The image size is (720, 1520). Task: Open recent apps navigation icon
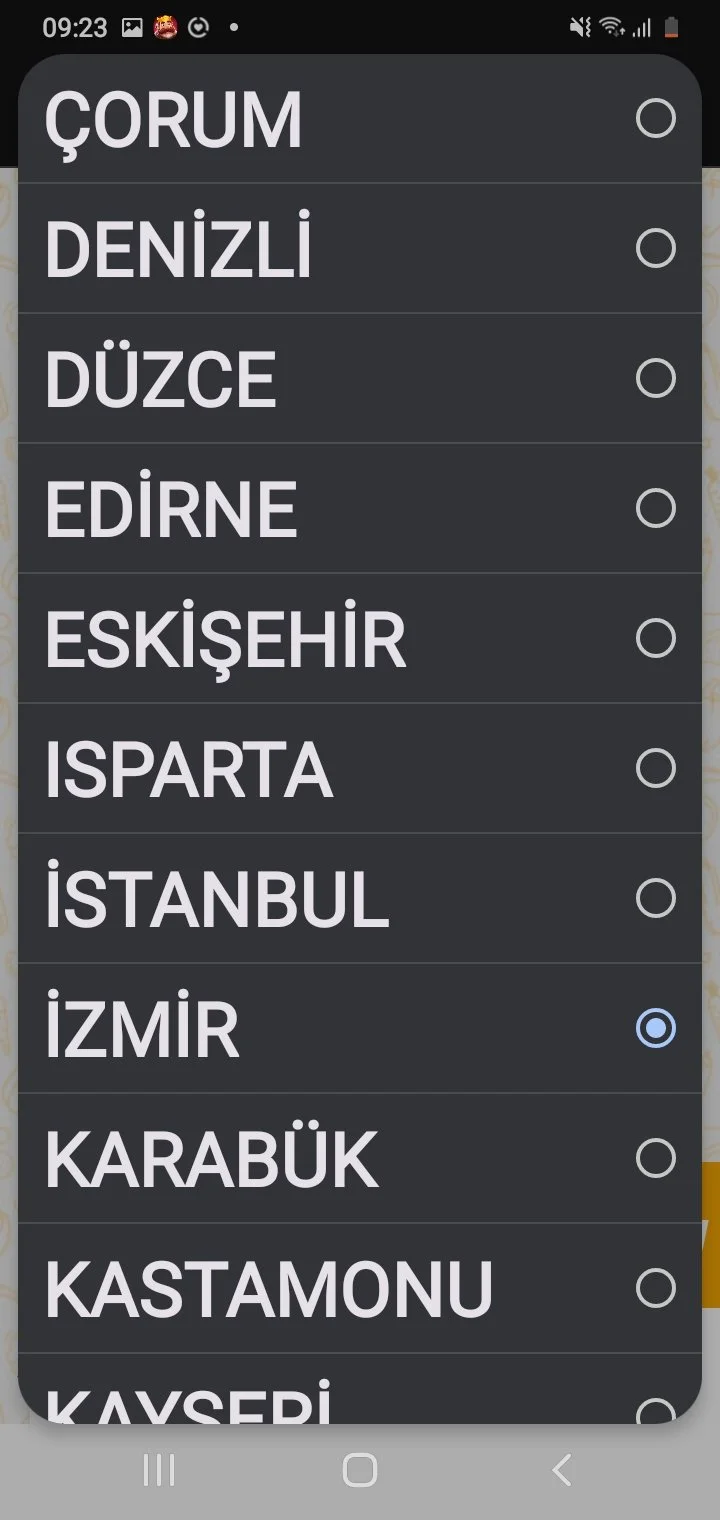tap(159, 1470)
